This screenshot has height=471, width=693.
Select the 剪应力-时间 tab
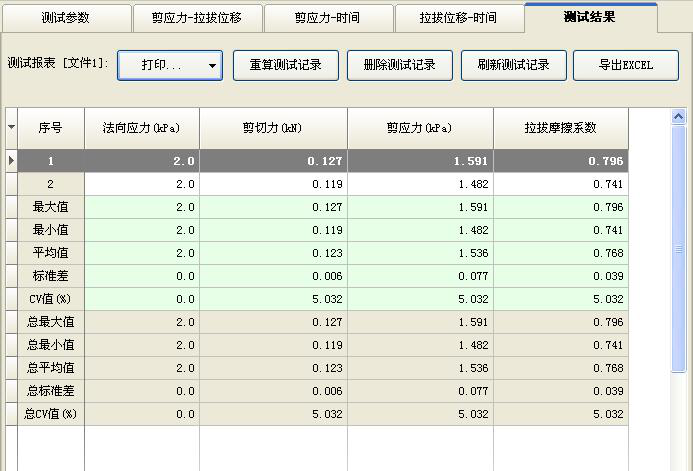click(328, 18)
